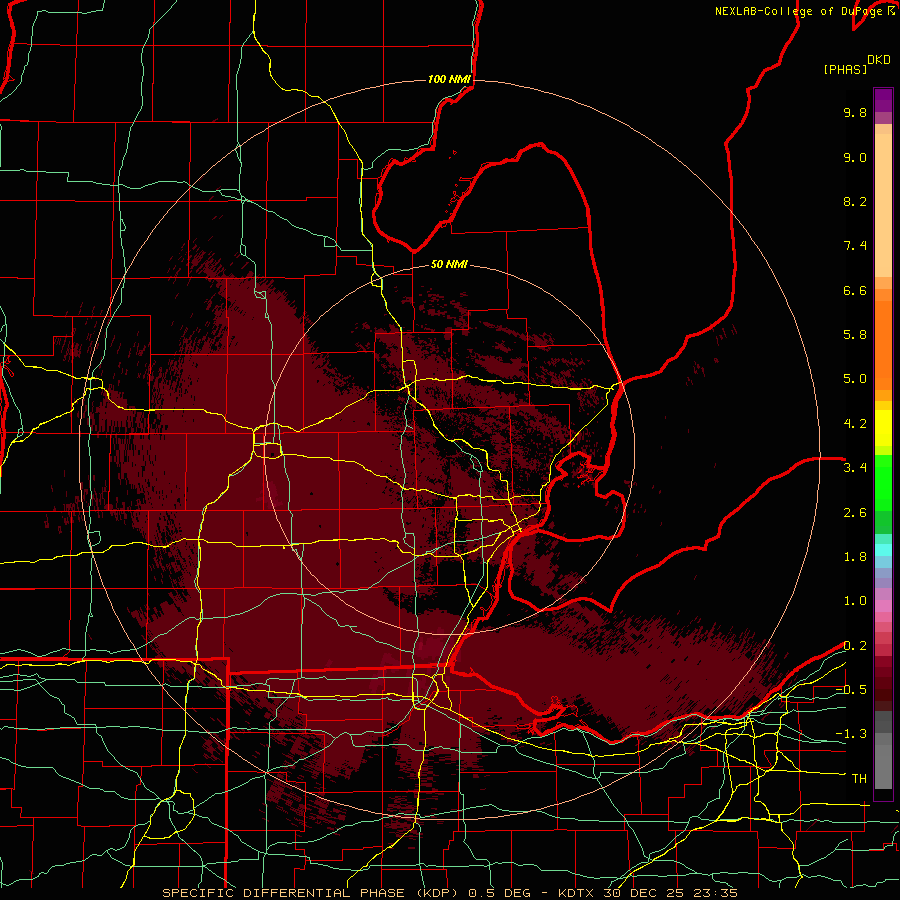Click the 1.0 scale value
Screen dimensions: 900x900
[855, 601]
